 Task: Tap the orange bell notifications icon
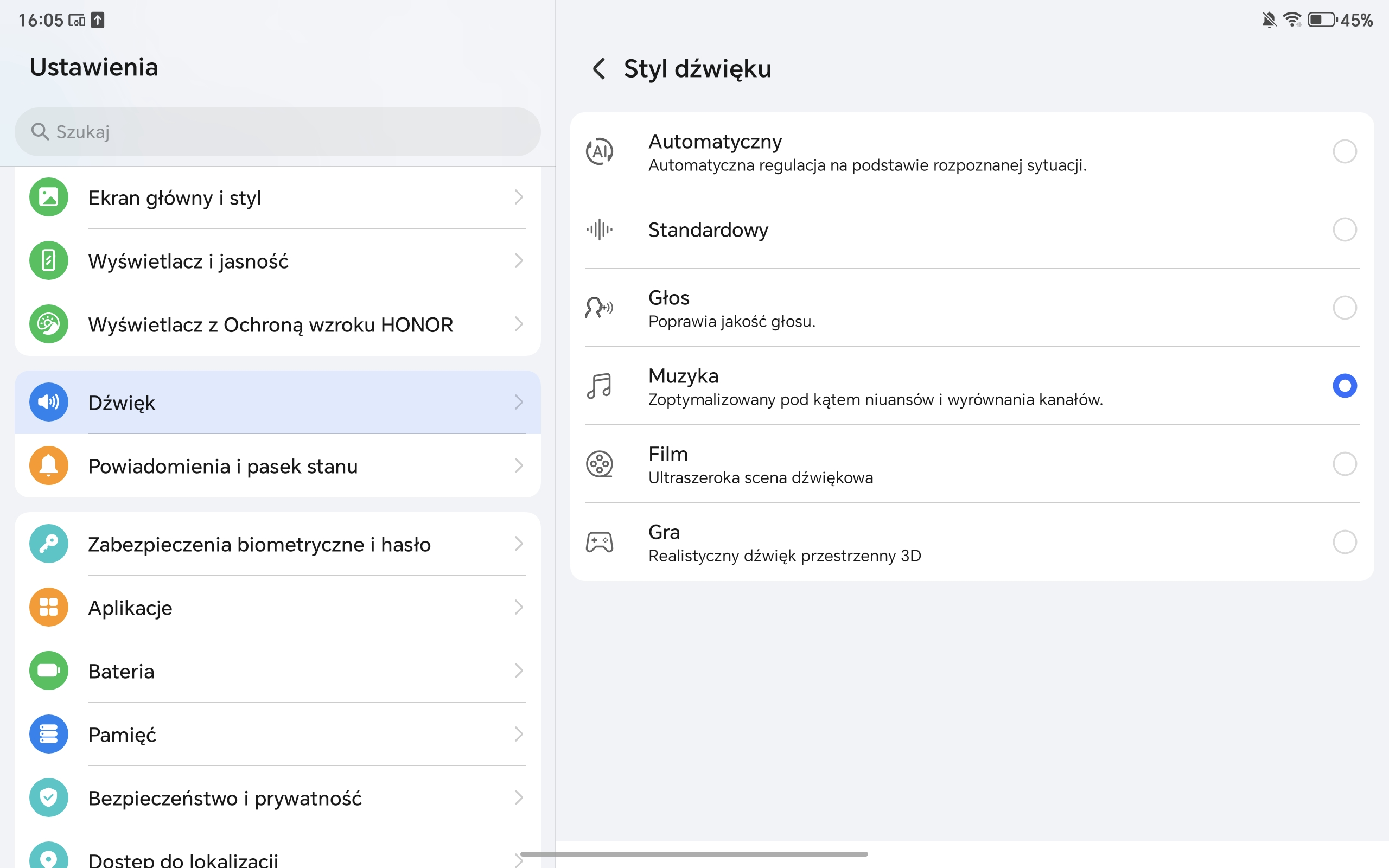click(49, 465)
